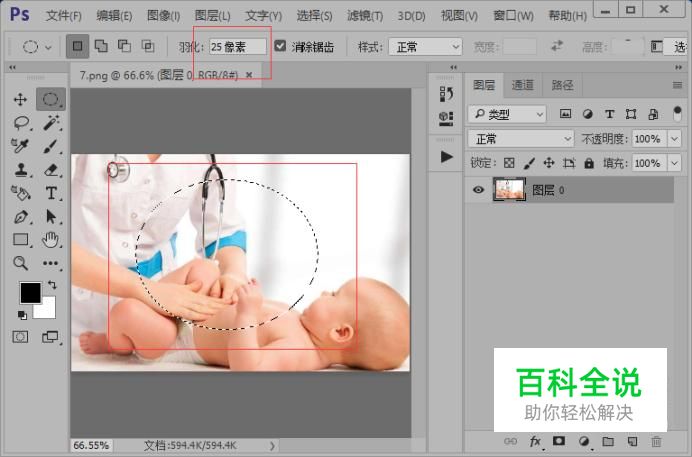Screen dimensions: 692x457
Task: Select the Path Selection arrow tool
Action: (x=51, y=217)
